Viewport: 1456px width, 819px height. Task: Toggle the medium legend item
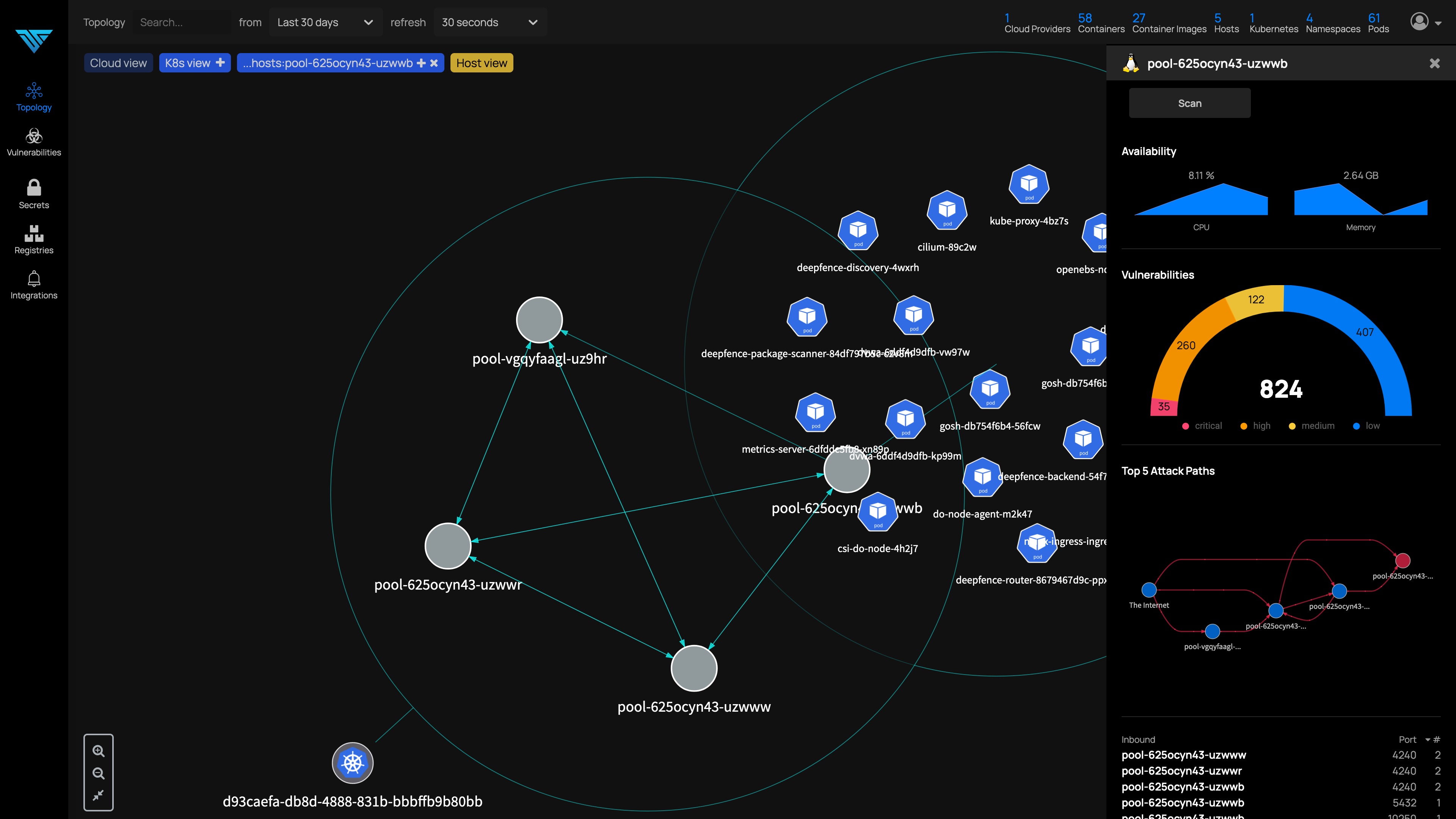pos(1311,425)
